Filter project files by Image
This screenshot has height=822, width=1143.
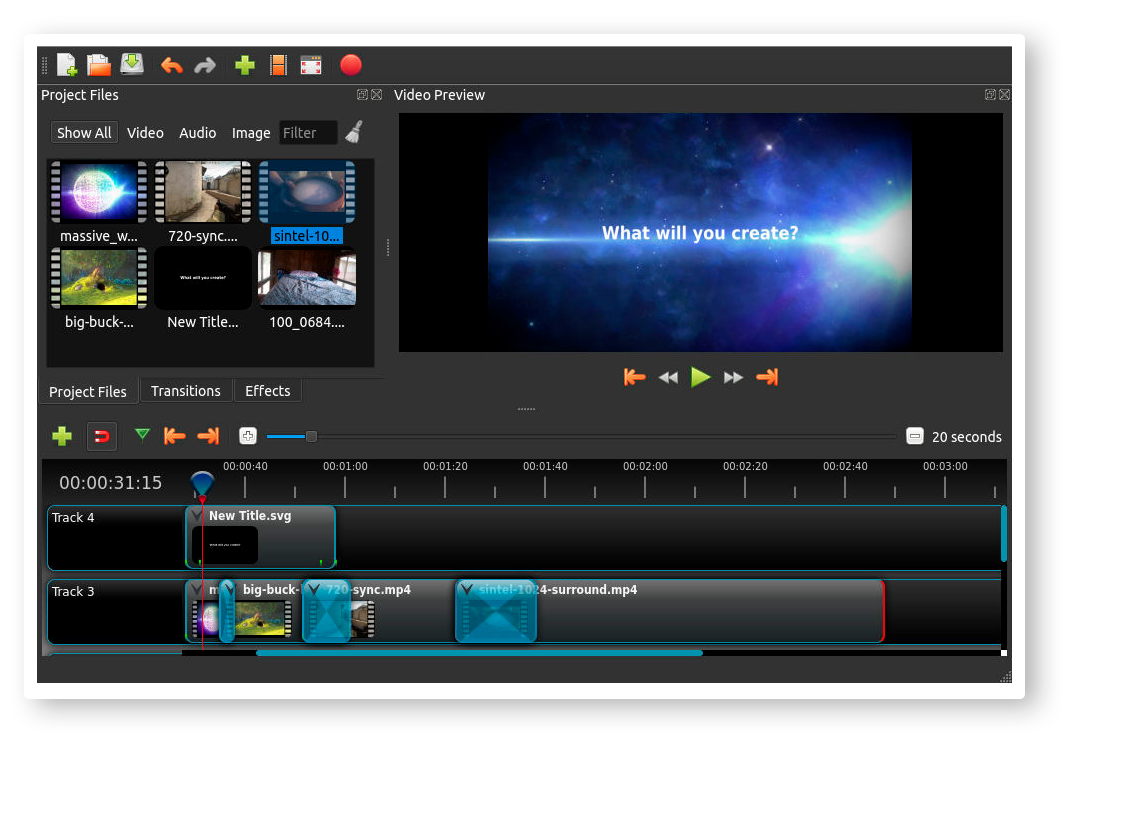click(251, 133)
